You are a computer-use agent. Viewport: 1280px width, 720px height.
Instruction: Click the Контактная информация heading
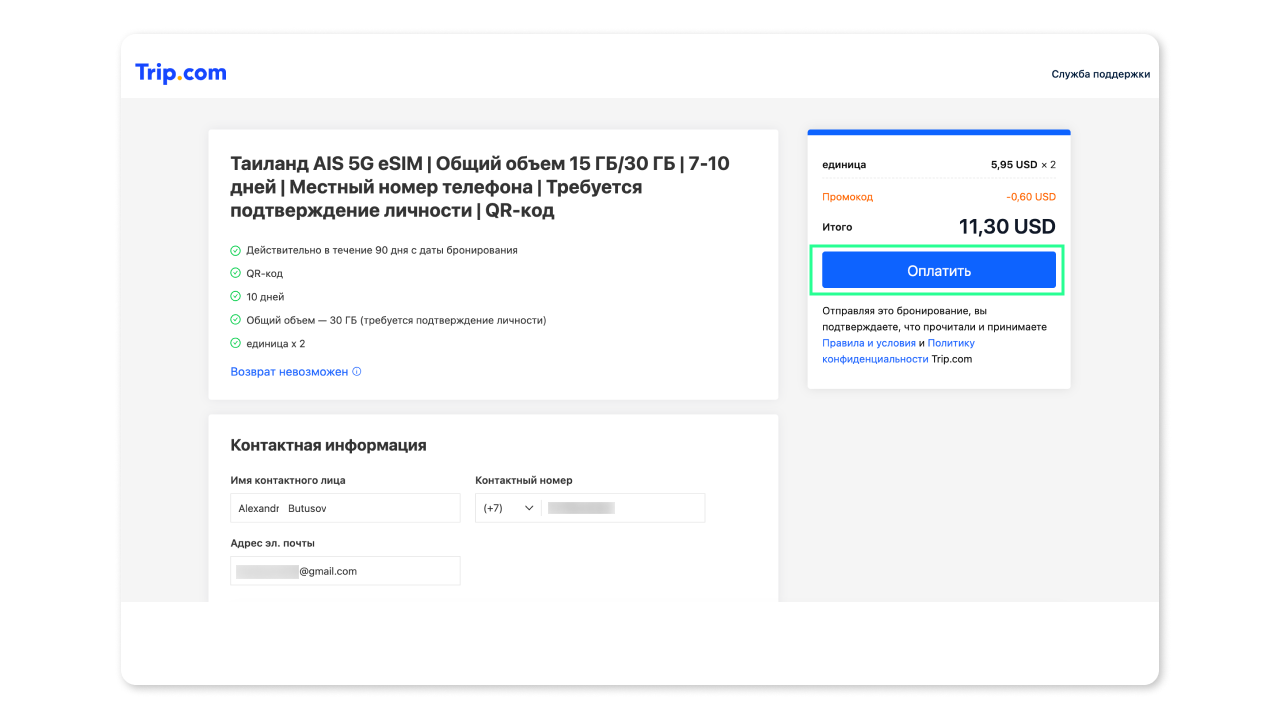coord(328,446)
